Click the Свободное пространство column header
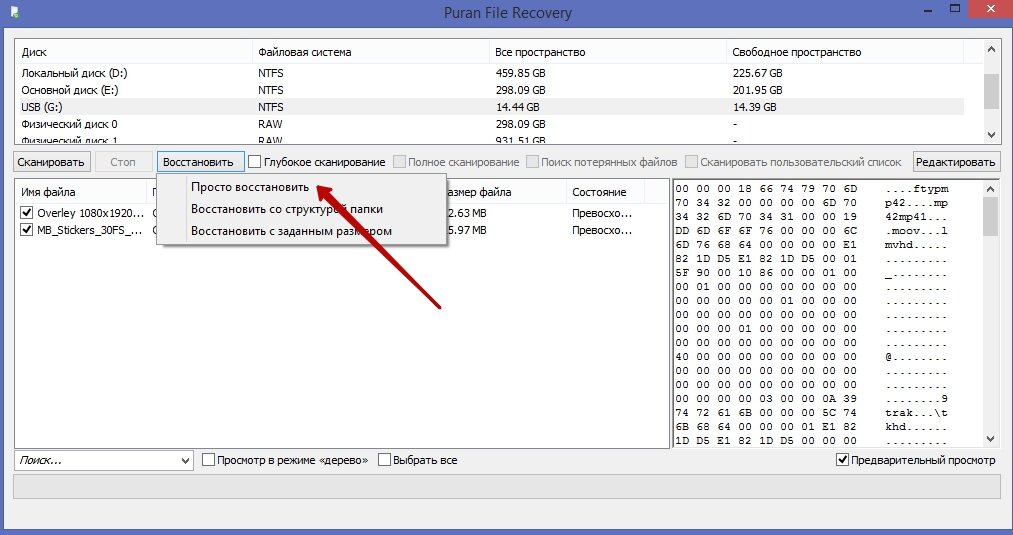Screen dimensions: 1013x535 pyautogui.click(x=845, y=52)
